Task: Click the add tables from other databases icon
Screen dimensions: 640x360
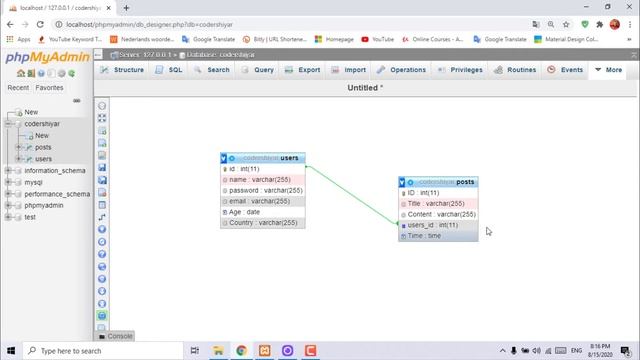Action: click(x=102, y=131)
